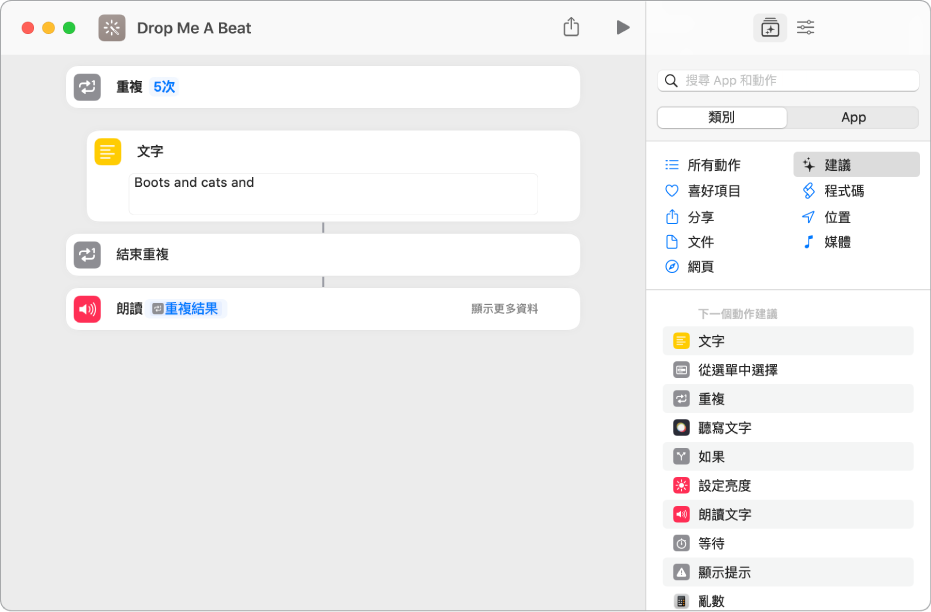Click the 等待 clock icon in suggestions

pyautogui.click(x=681, y=544)
